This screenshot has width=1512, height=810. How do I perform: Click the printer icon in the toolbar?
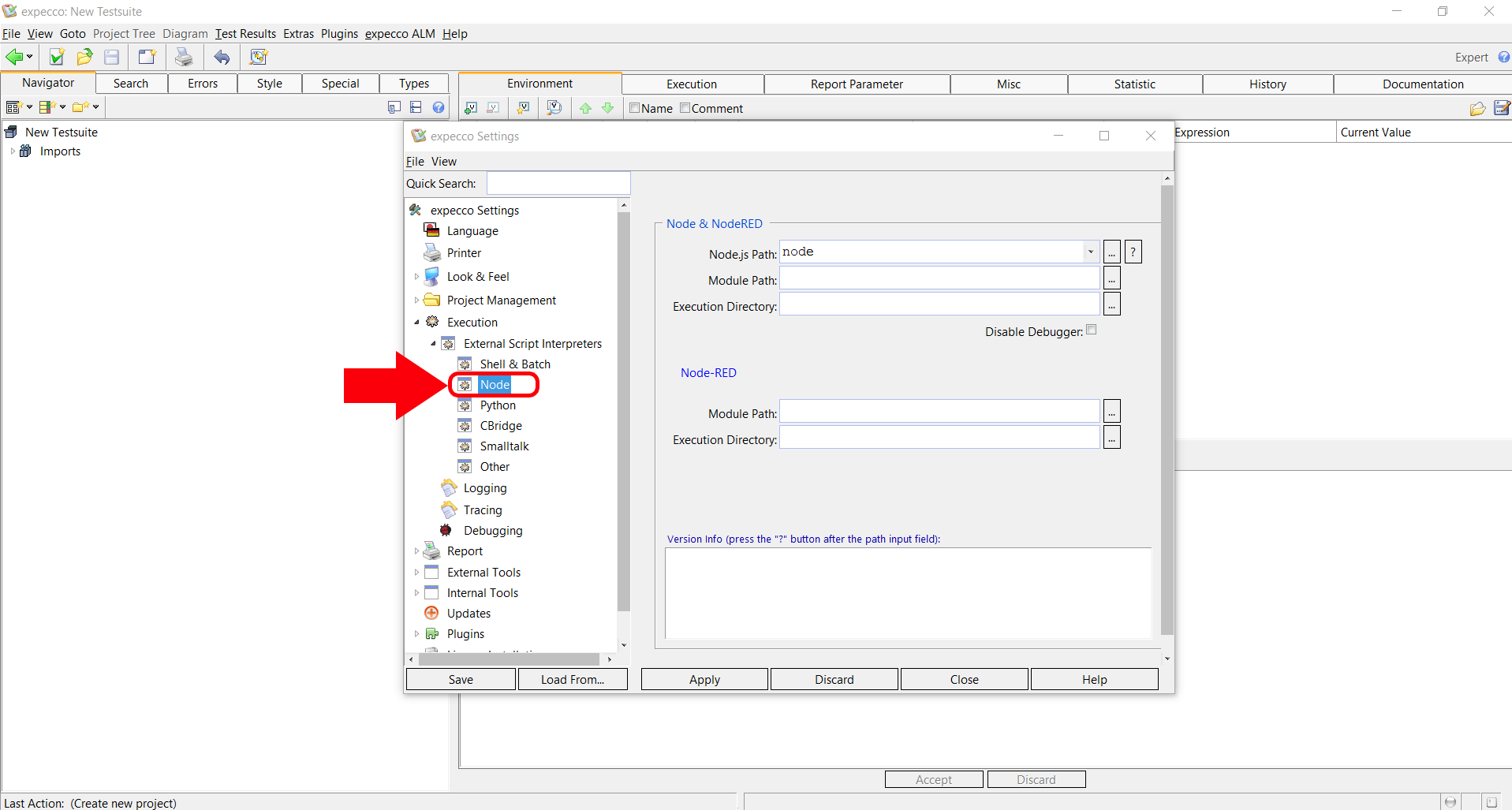click(184, 57)
